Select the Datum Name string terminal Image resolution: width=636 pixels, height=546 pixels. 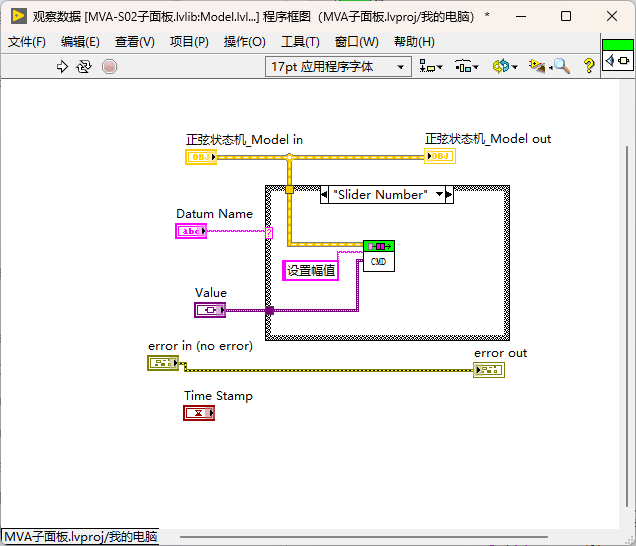coord(191,231)
